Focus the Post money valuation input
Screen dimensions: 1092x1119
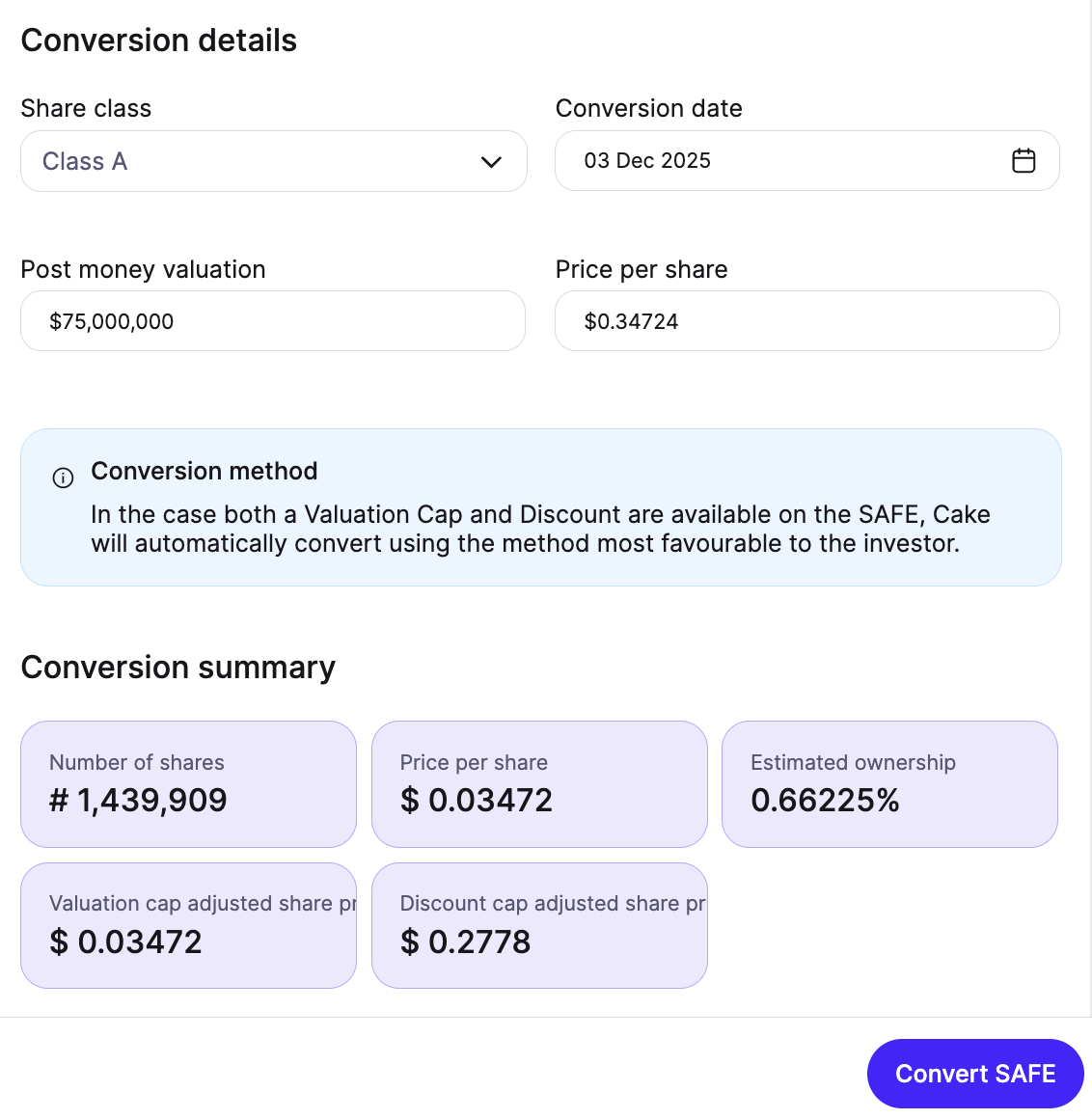272,321
